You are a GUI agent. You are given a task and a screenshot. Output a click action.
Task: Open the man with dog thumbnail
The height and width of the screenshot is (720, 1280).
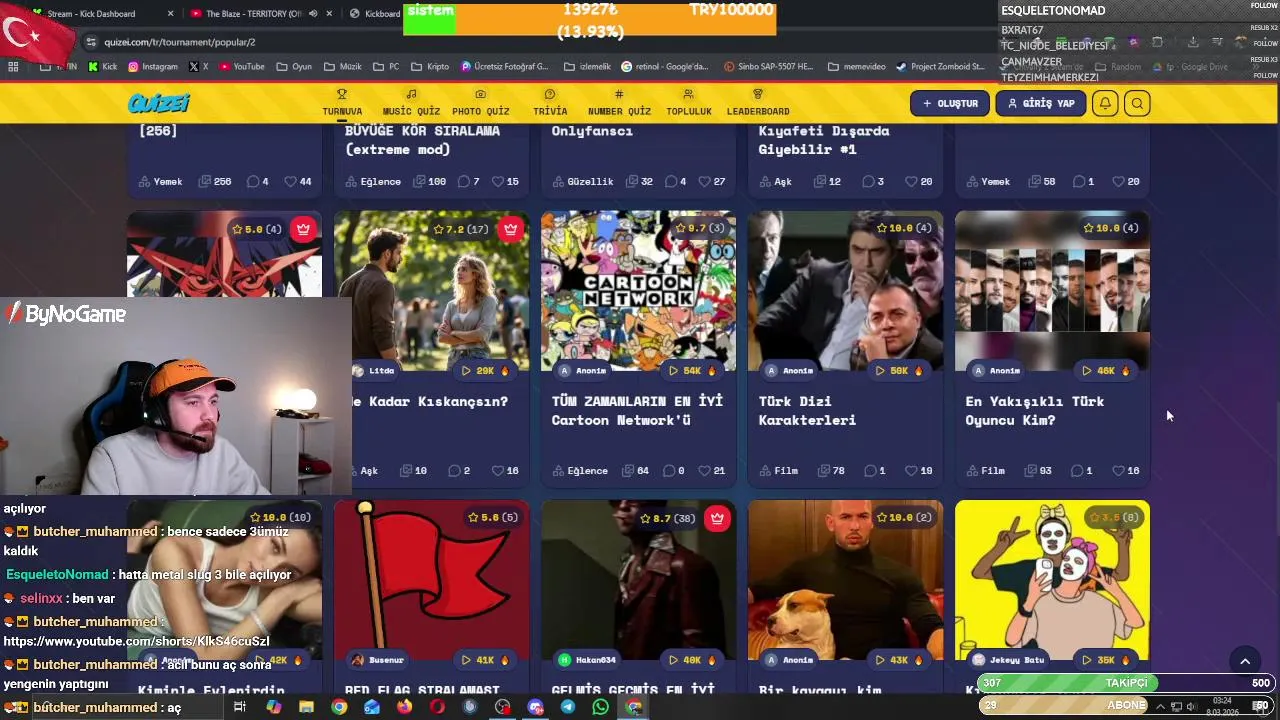tap(845, 580)
